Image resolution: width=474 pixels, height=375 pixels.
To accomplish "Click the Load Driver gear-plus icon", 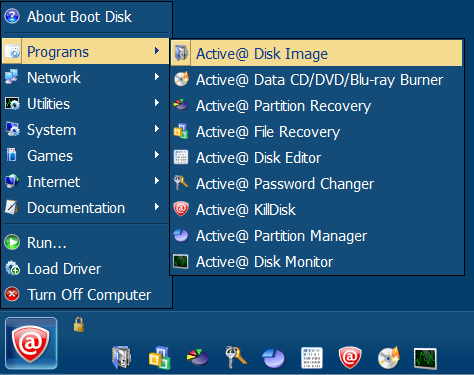I will 13,268.
